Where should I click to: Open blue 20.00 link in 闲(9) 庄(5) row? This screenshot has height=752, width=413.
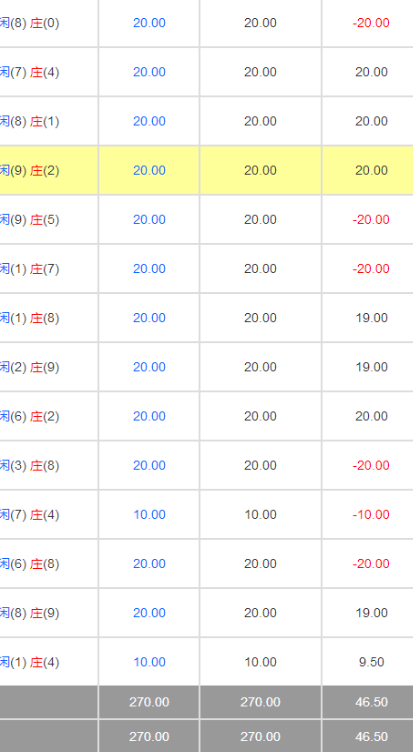(x=149, y=220)
